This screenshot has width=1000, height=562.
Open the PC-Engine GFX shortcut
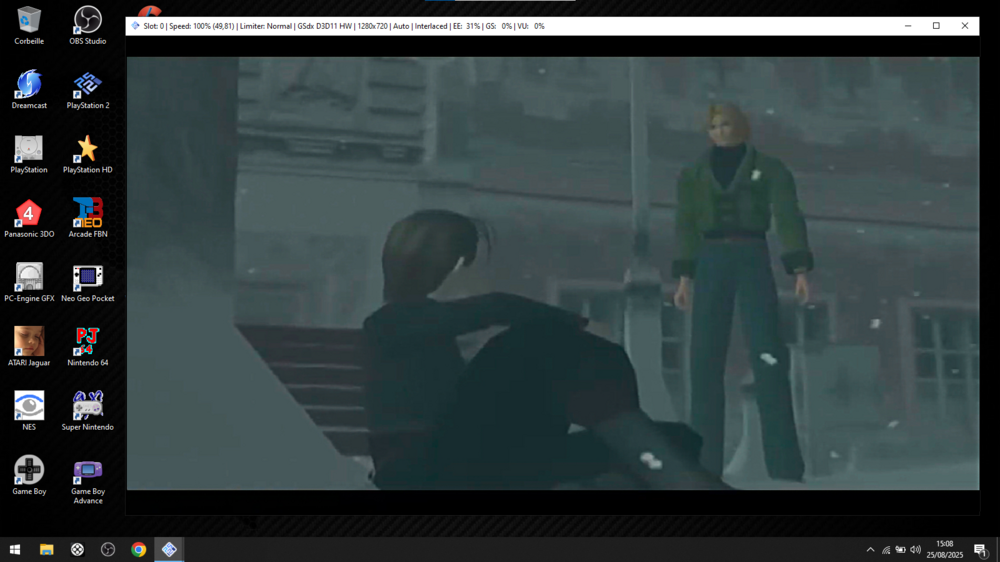point(29,283)
